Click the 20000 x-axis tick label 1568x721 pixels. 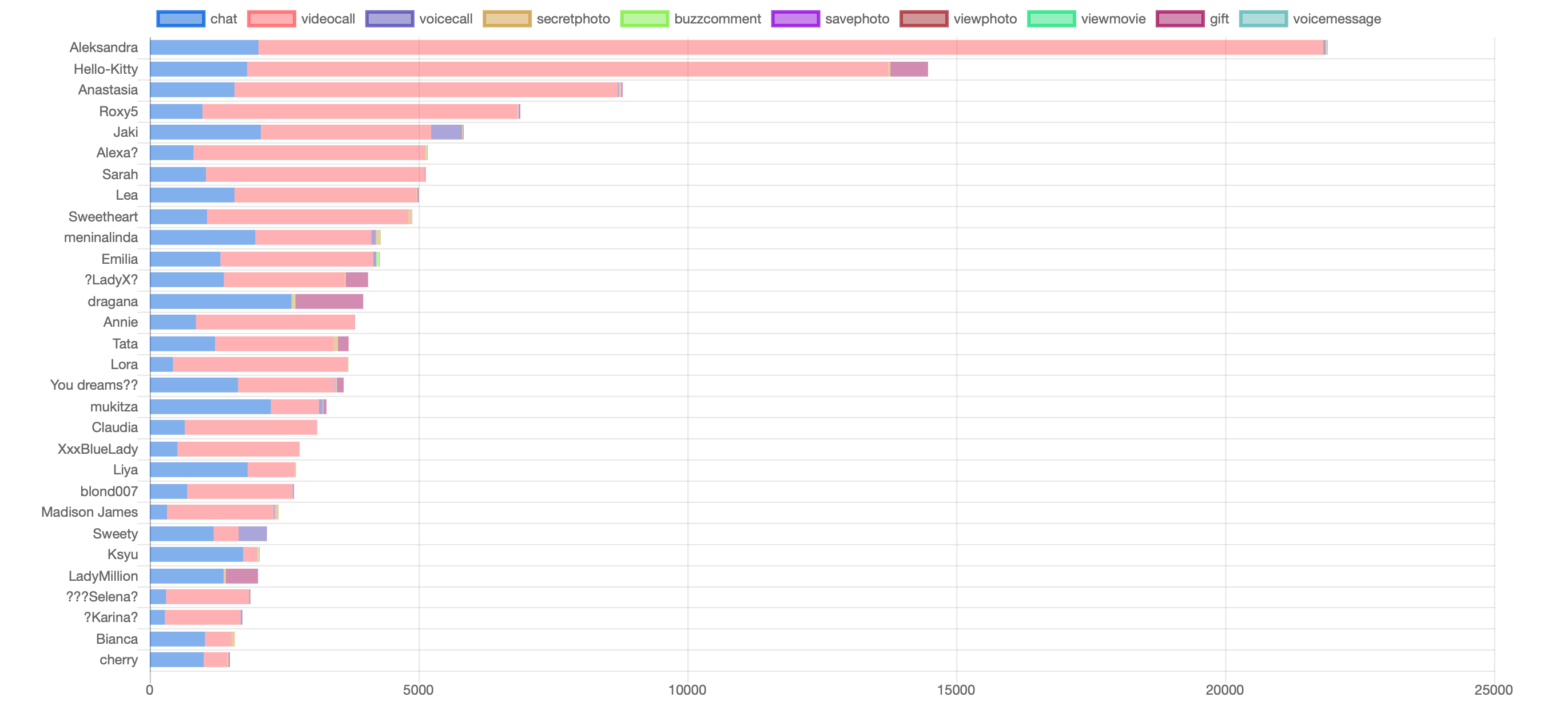tap(1225, 690)
